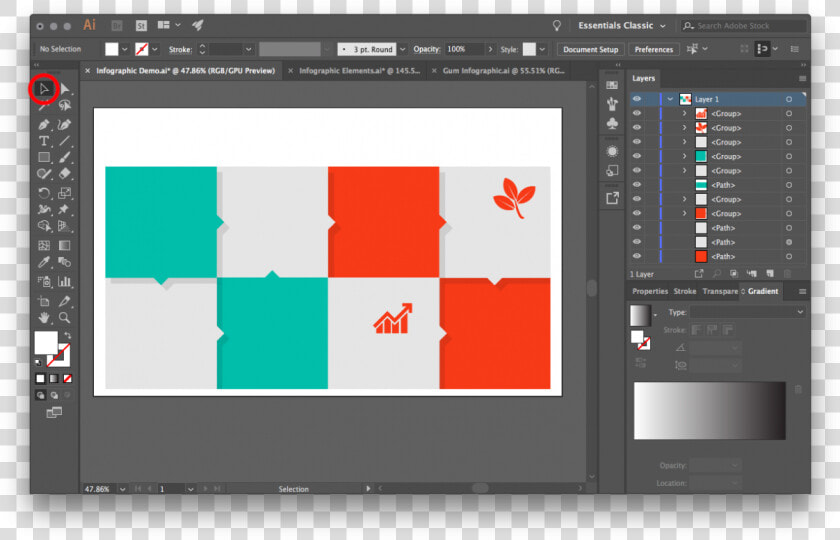Screen dimensions: 840x540
Task: Click the Preferences button
Action: pos(654,49)
